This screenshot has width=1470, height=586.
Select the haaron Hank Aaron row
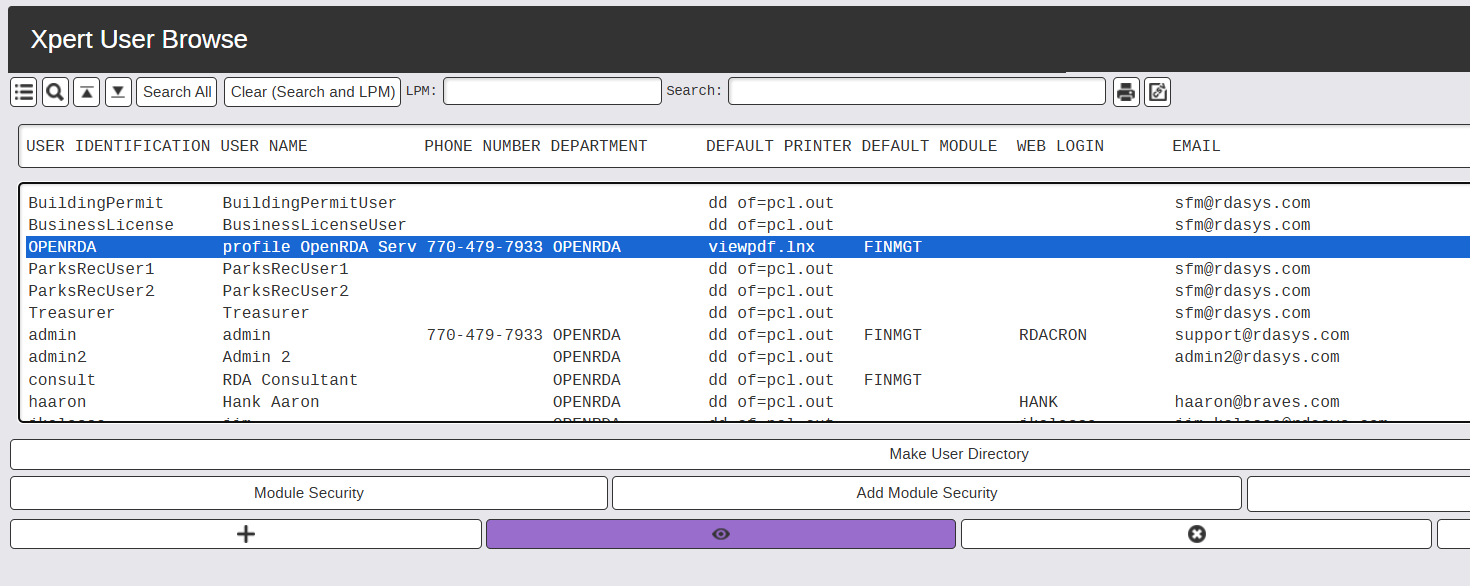point(748,402)
